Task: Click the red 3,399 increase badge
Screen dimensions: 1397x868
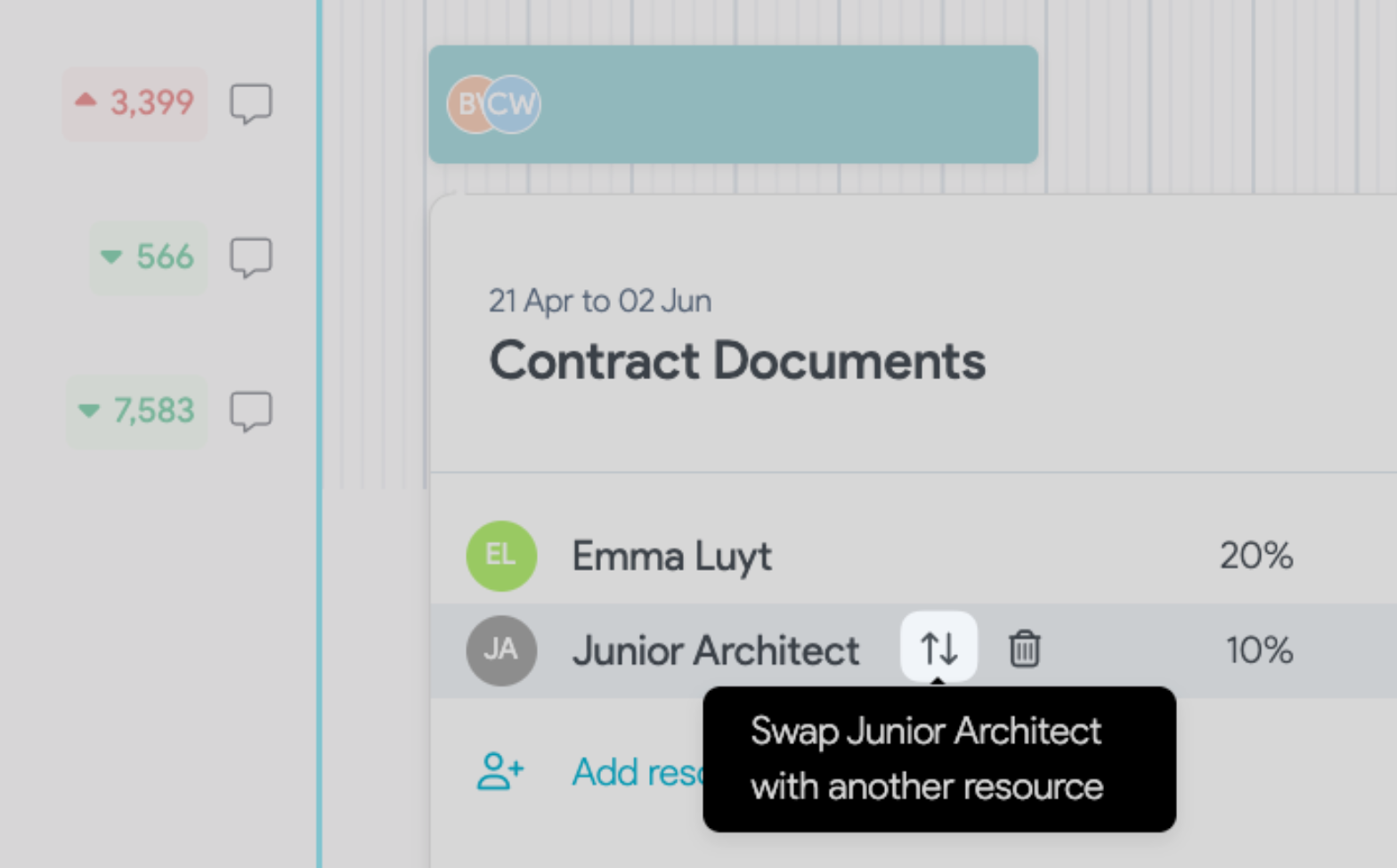Action: (x=134, y=103)
